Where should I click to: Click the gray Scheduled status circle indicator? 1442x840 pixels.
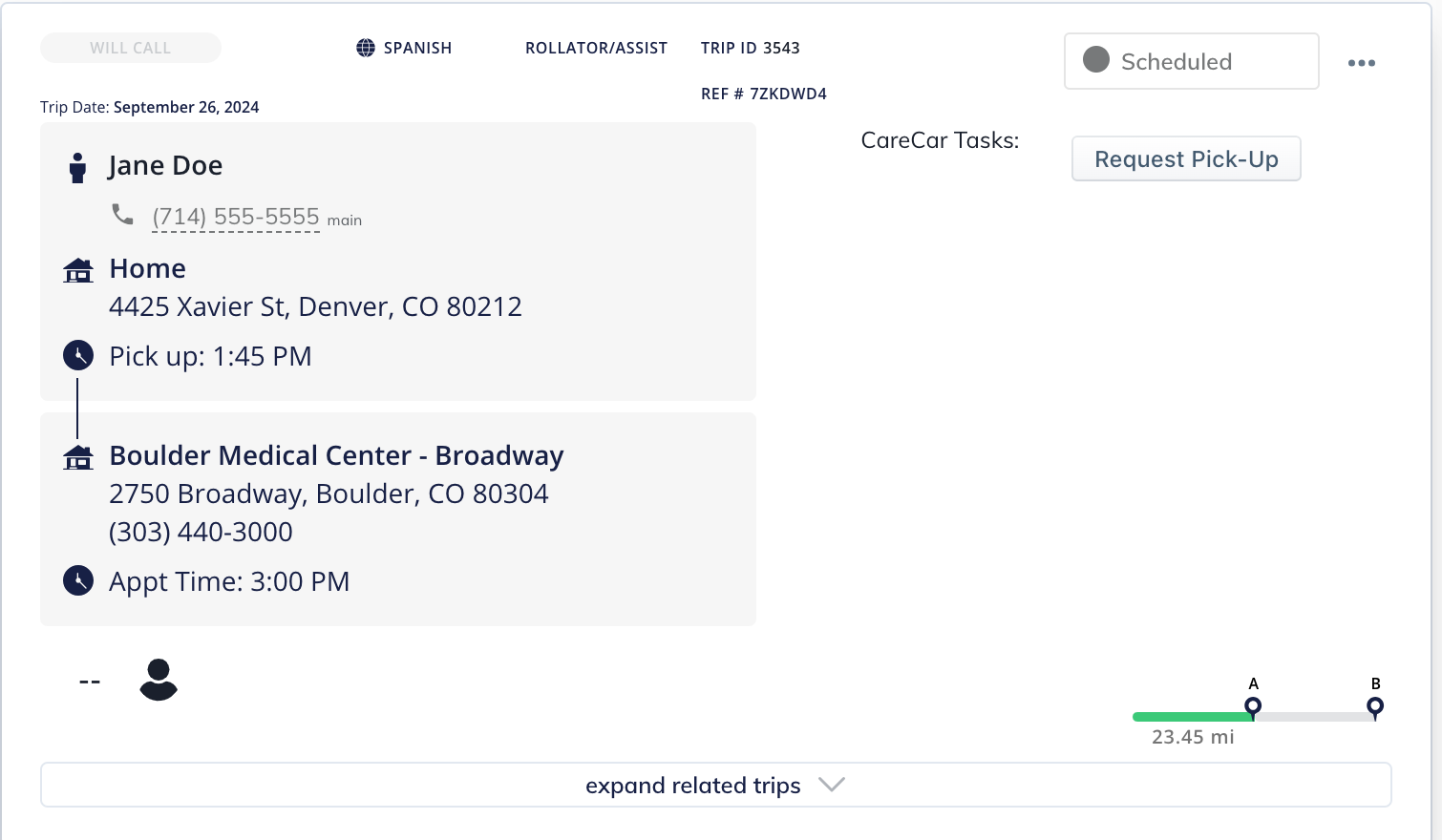tap(1096, 60)
